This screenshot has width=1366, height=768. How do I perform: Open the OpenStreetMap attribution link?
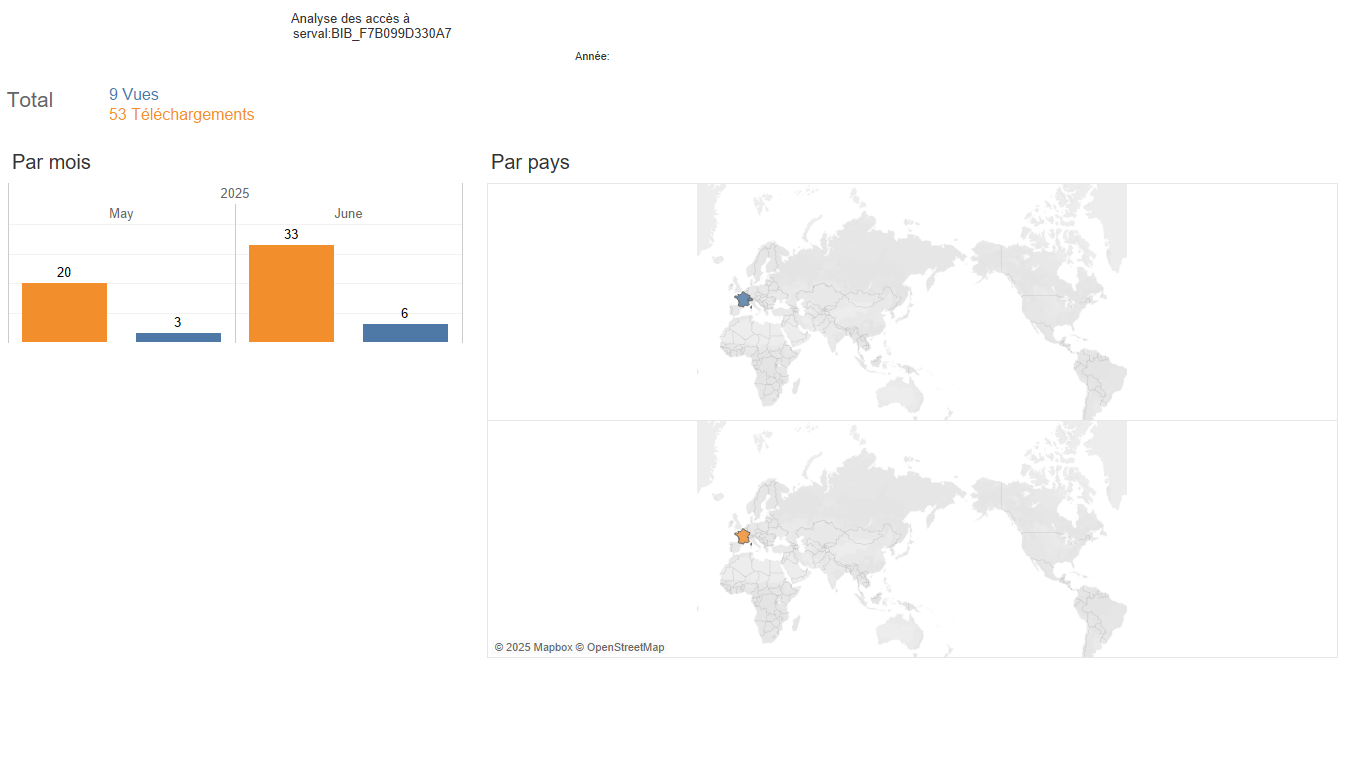(620, 648)
